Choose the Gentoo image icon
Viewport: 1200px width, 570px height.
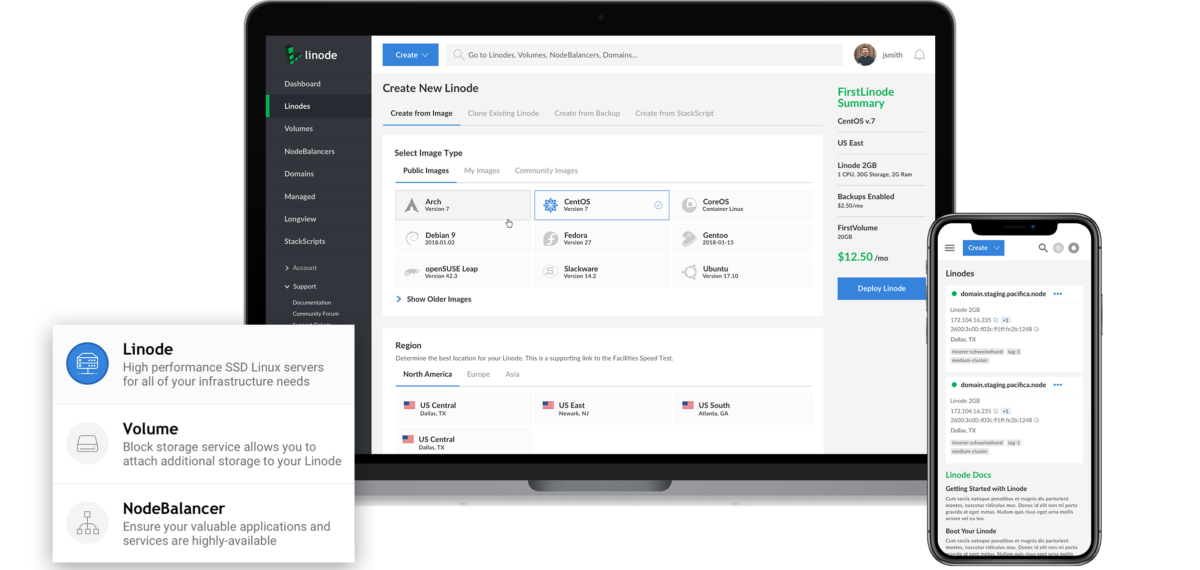click(x=689, y=239)
